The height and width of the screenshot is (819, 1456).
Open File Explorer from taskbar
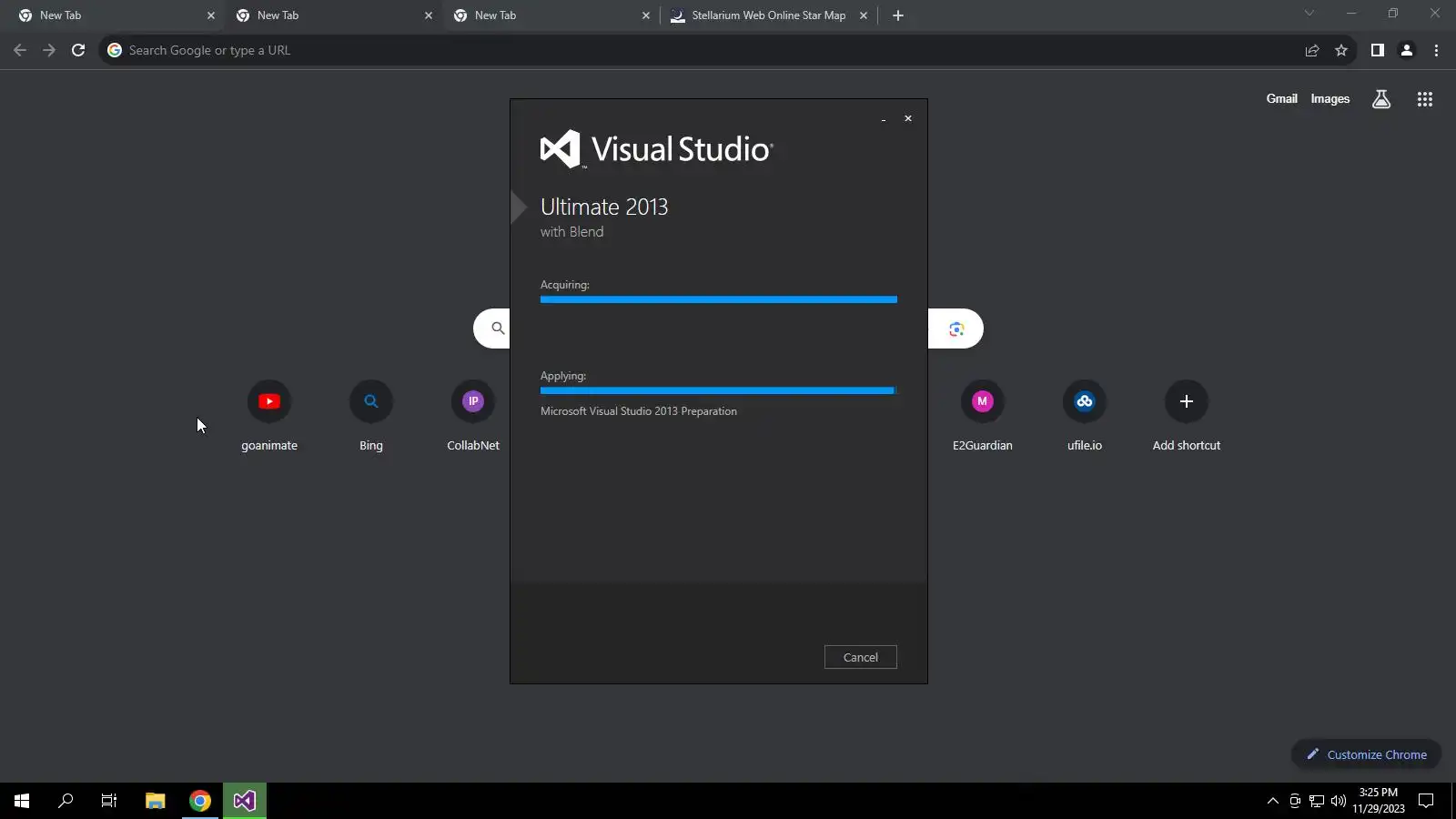156,801
